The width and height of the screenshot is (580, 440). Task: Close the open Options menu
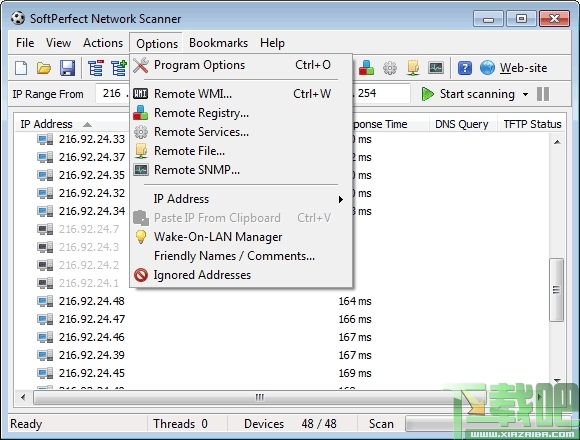tap(157, 43)
